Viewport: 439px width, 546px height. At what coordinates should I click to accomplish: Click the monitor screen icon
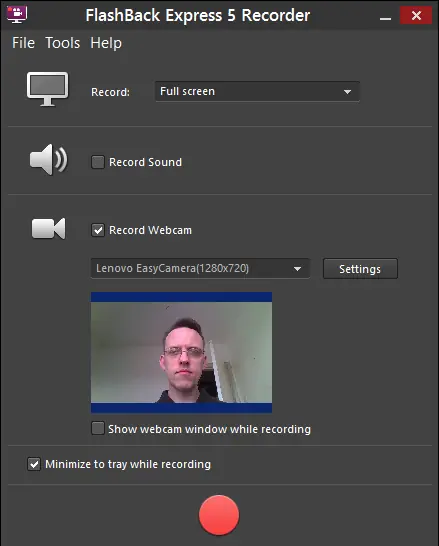pos(48,89)
